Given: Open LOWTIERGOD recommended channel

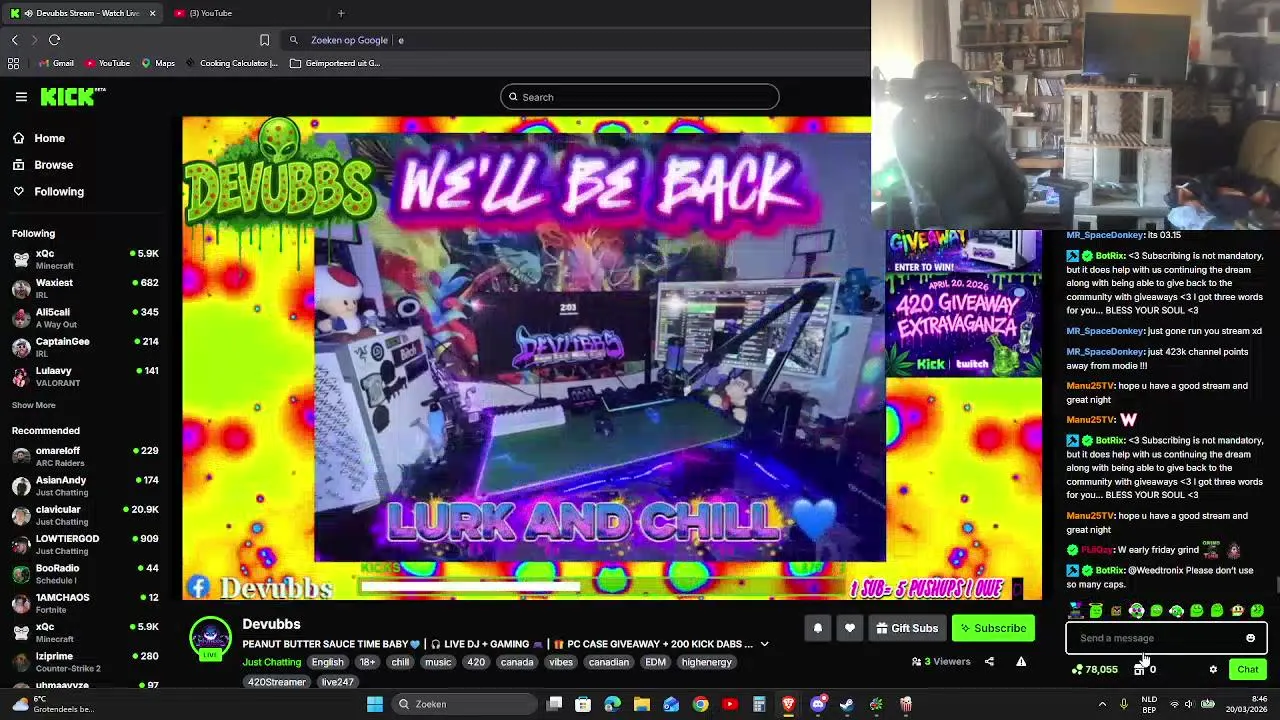Looking at the screenshot, I should point(85,544).
